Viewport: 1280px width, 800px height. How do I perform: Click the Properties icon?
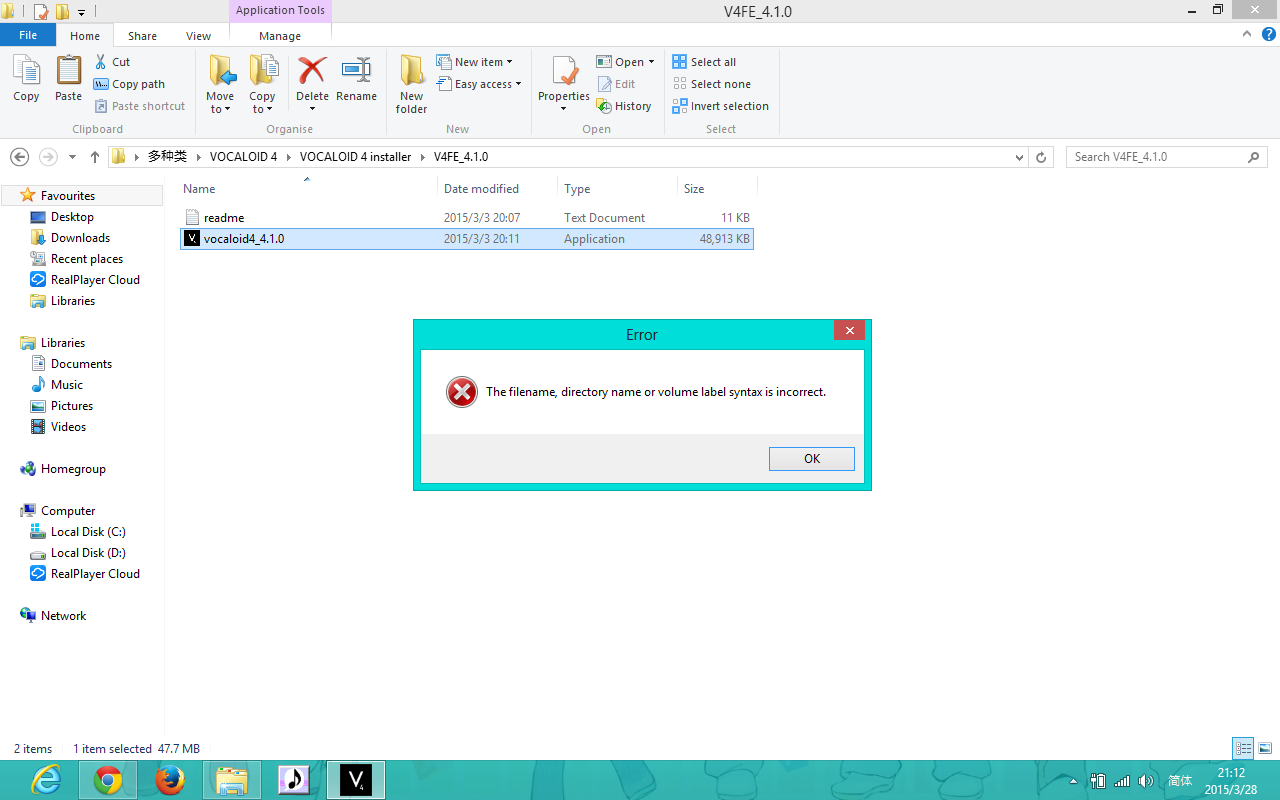tap(564, 72)
